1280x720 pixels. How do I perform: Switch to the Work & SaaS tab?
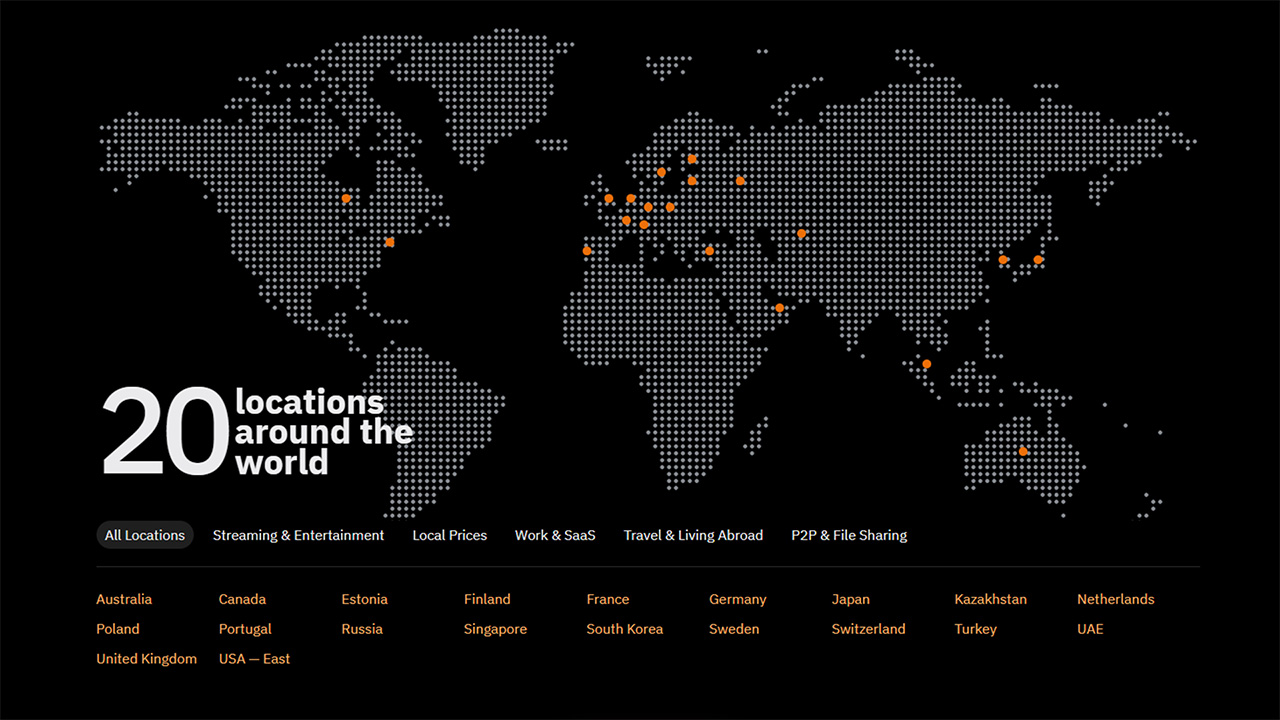[555, 535]
